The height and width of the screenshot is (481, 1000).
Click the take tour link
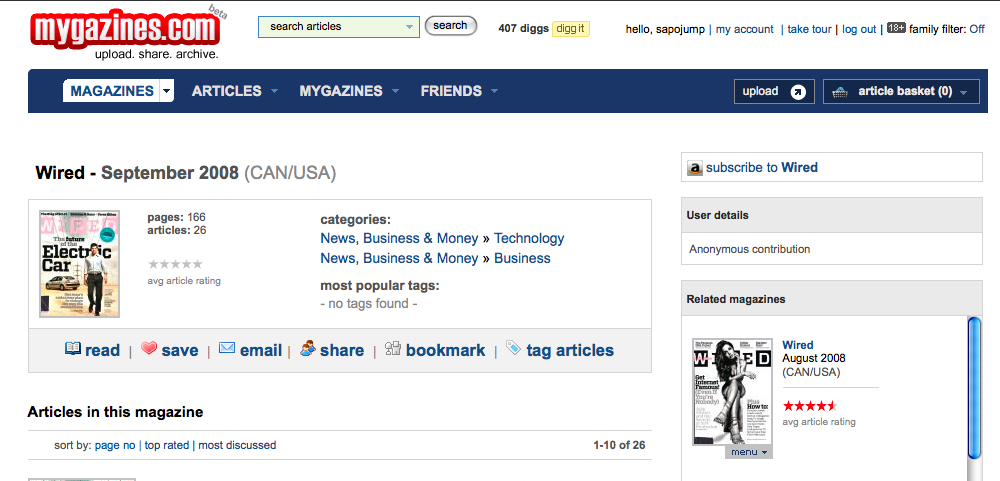point(809,29)
